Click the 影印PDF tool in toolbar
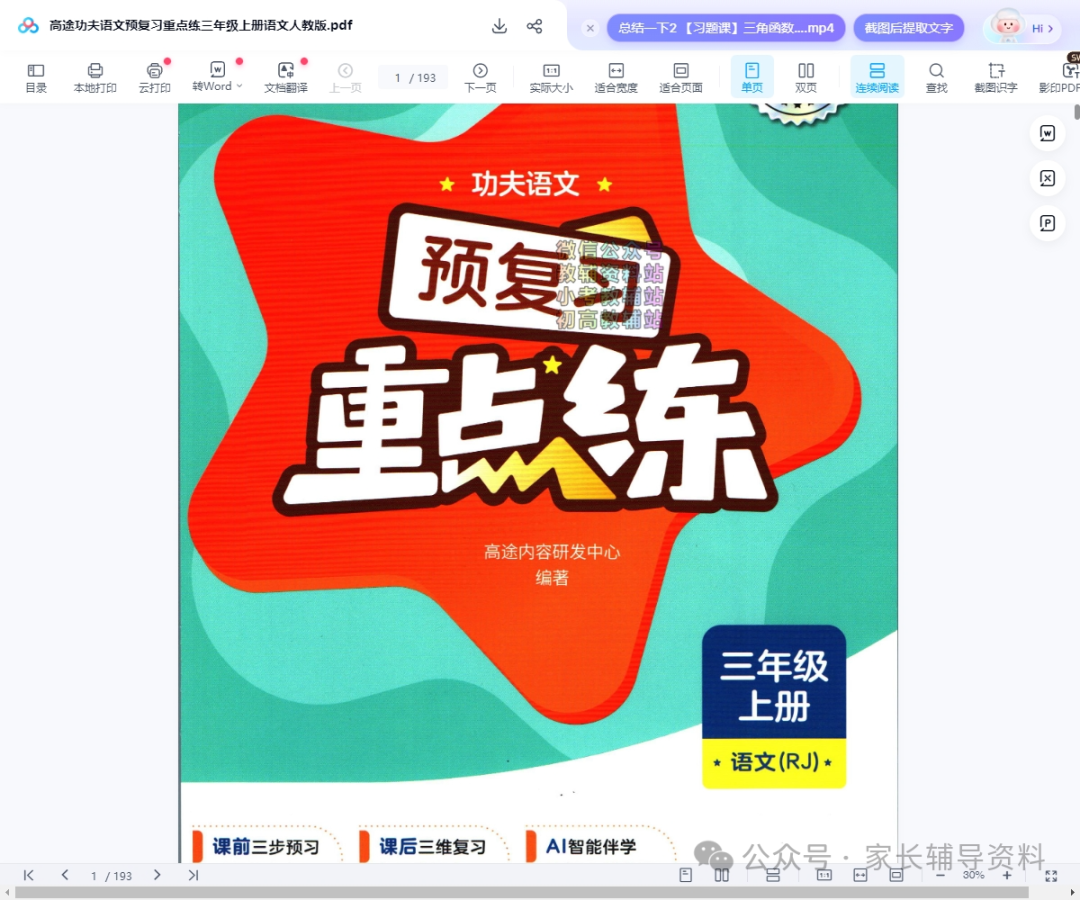The width and height of the screenshot is (1080, 900). (1059, 78)
